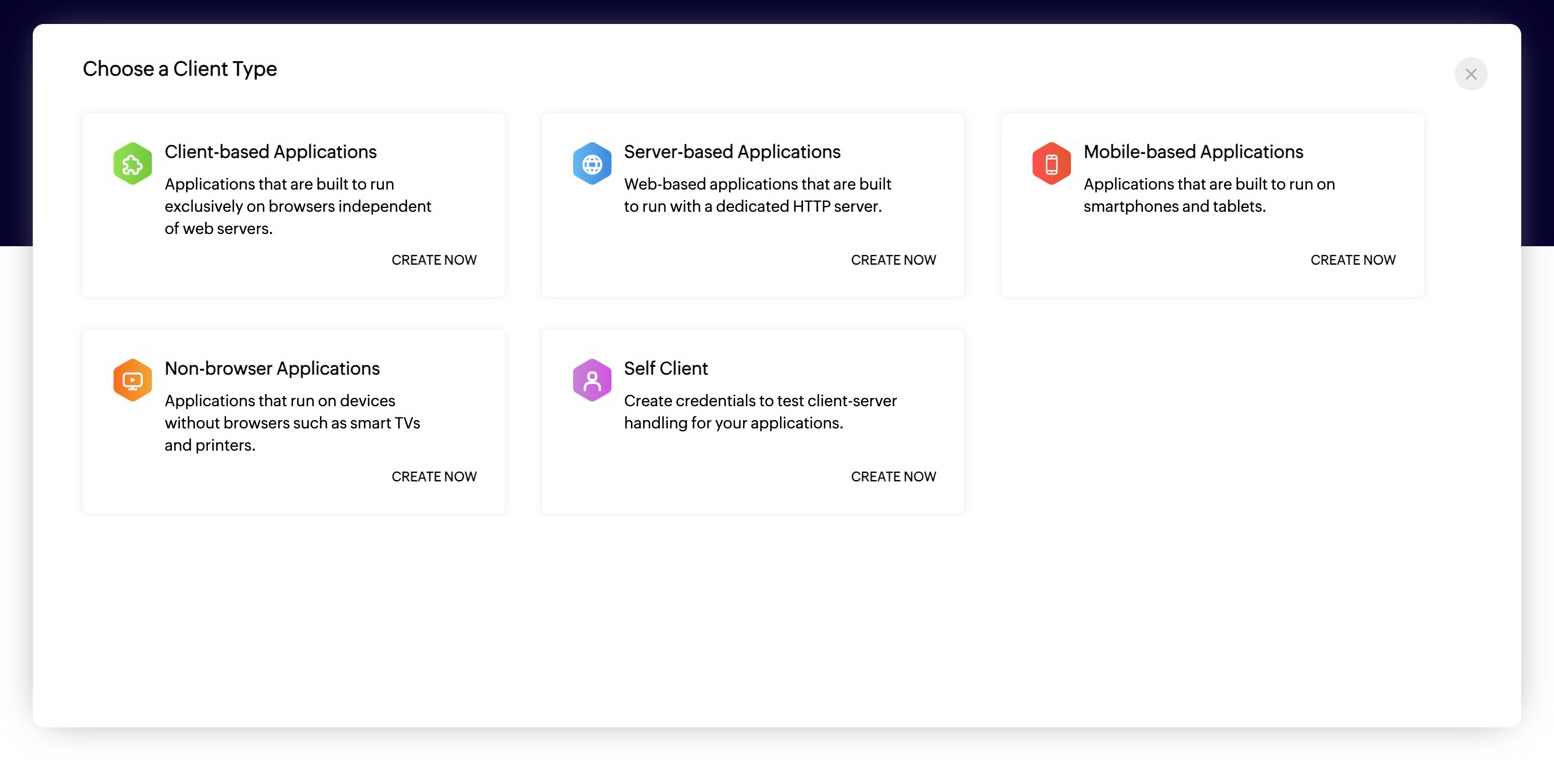Select the Server-based Applications title
This screenshot has height=760, width=1554.
[732, 152]
